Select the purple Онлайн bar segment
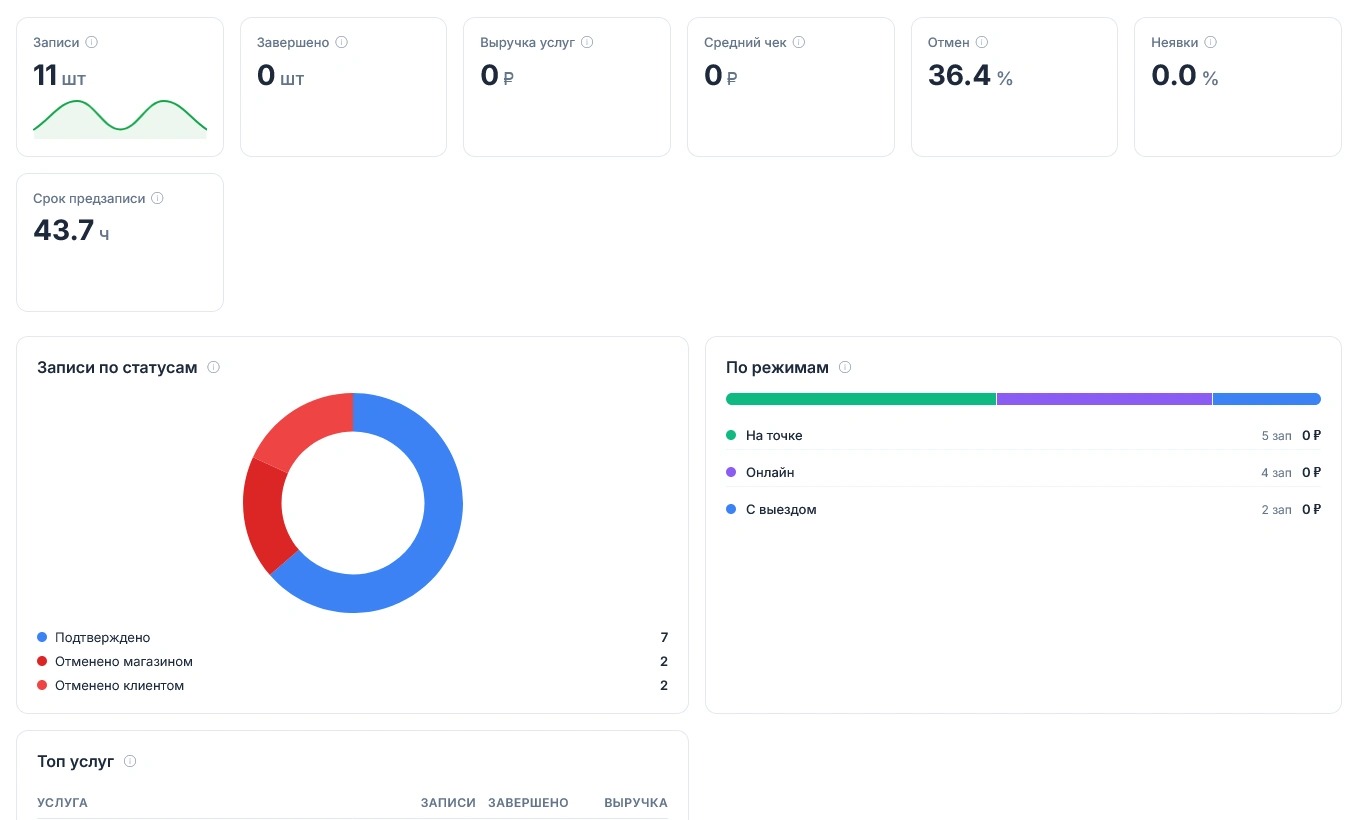This screenshot has height=820, width=1358. tap(1104, 399)
